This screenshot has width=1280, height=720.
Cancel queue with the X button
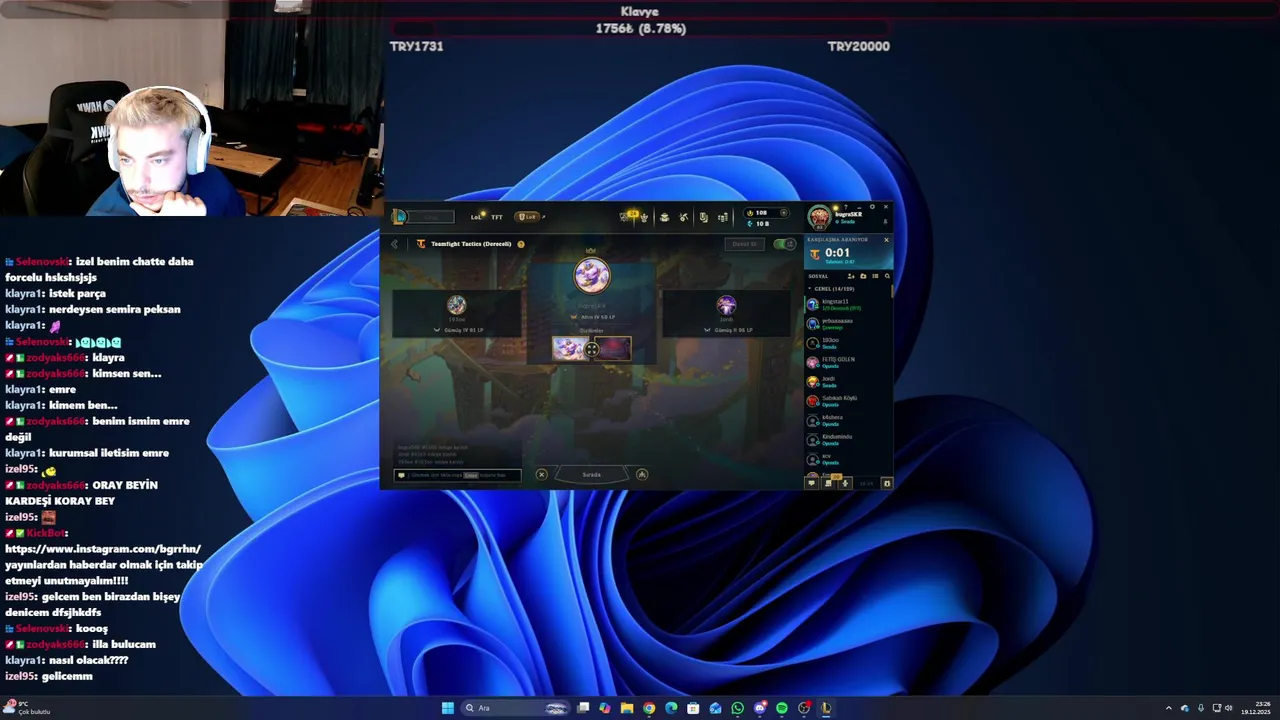[541, 474]
